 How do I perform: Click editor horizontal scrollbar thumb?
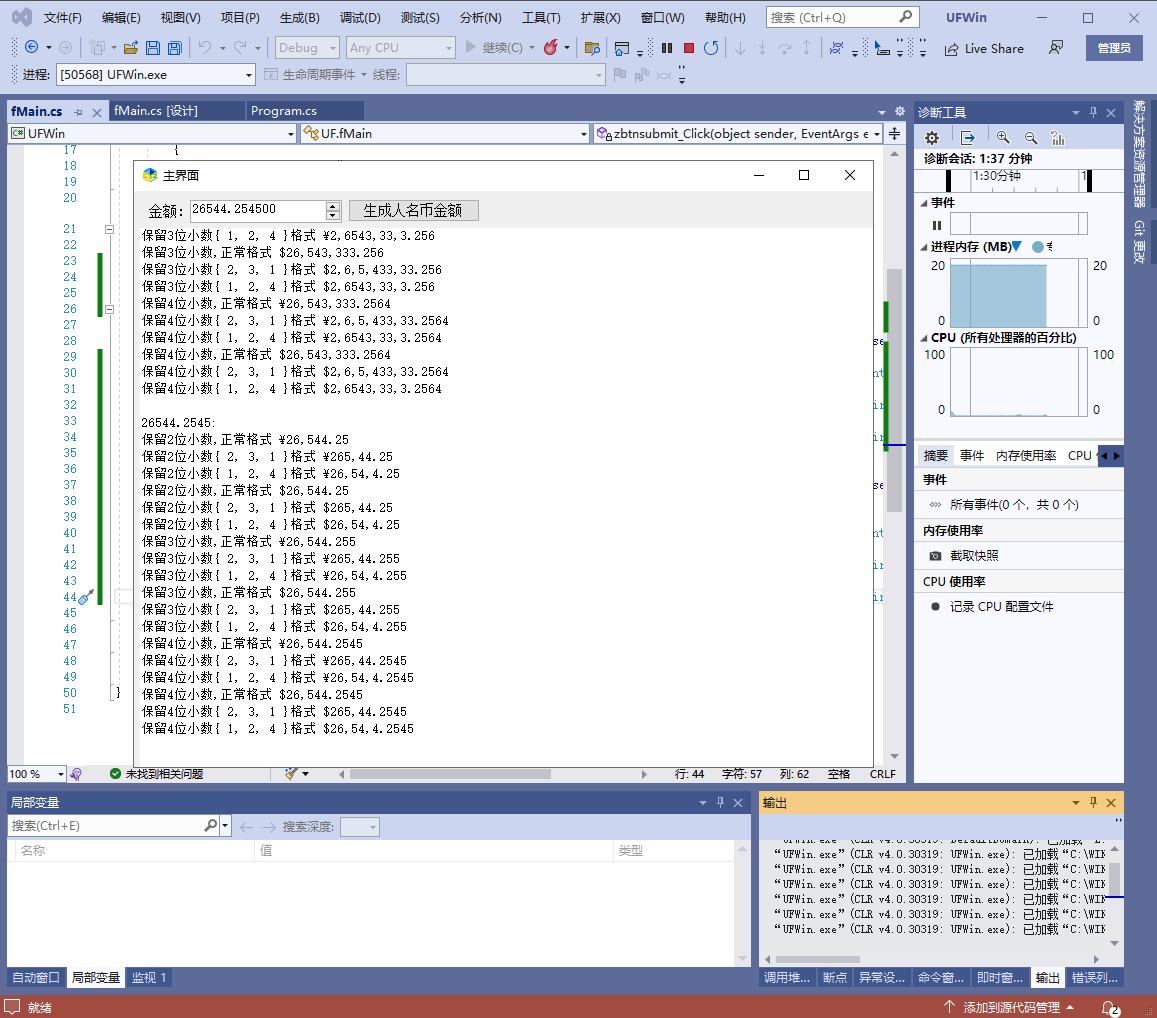pos(450,774)
